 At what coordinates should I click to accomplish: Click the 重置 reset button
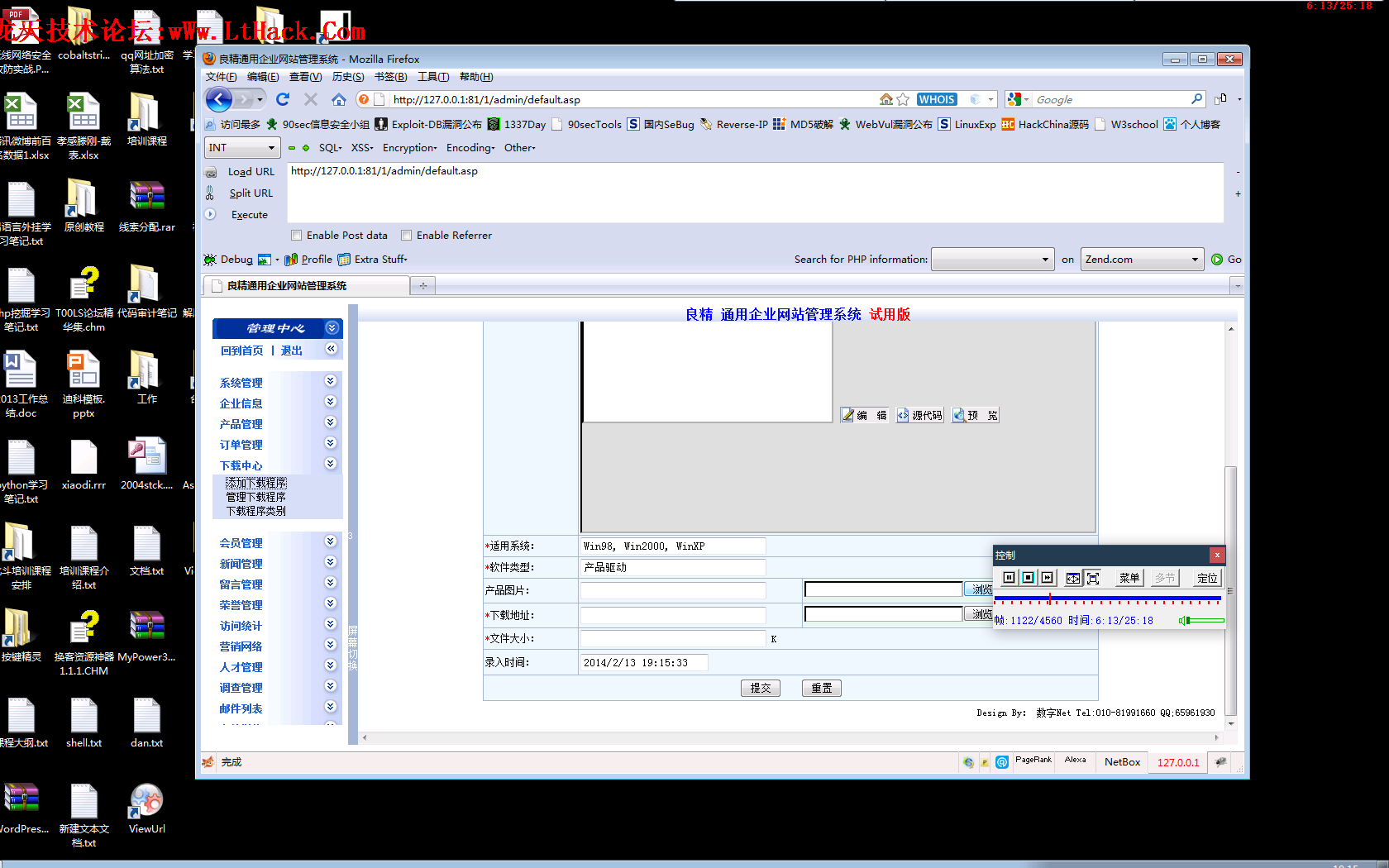[x=822, y=688]
